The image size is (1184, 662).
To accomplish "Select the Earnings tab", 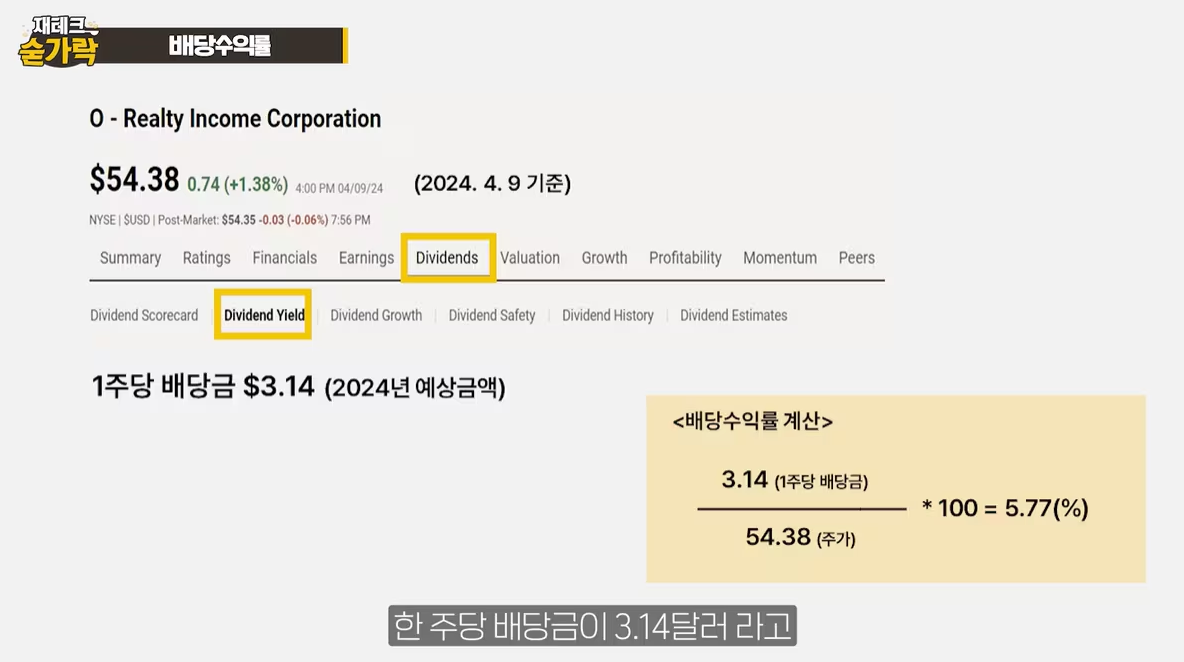I will click(366, 258).
